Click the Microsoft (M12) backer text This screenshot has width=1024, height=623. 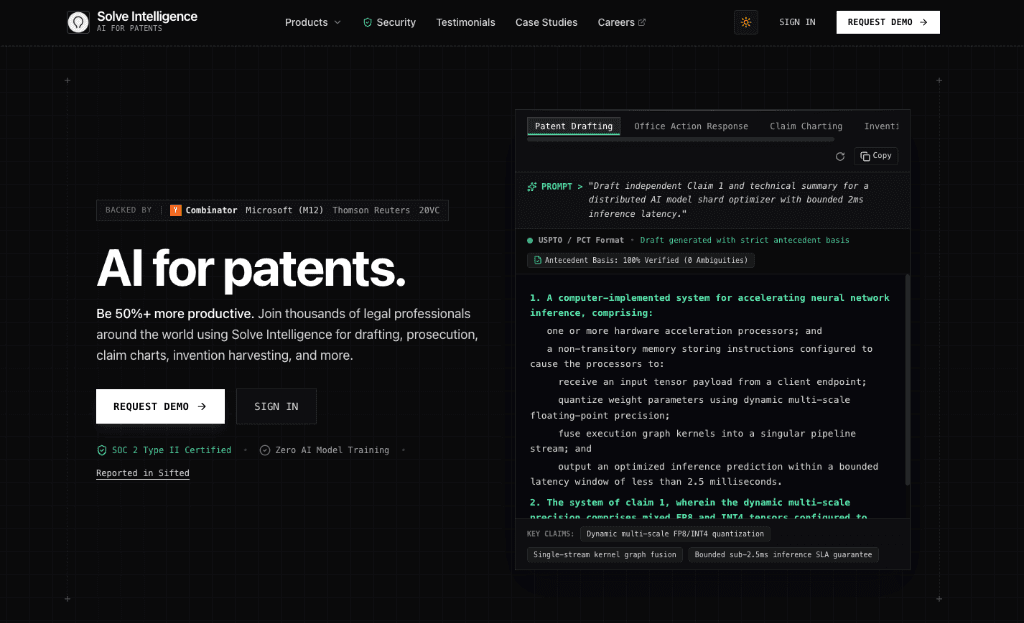(x=284, y=210)
